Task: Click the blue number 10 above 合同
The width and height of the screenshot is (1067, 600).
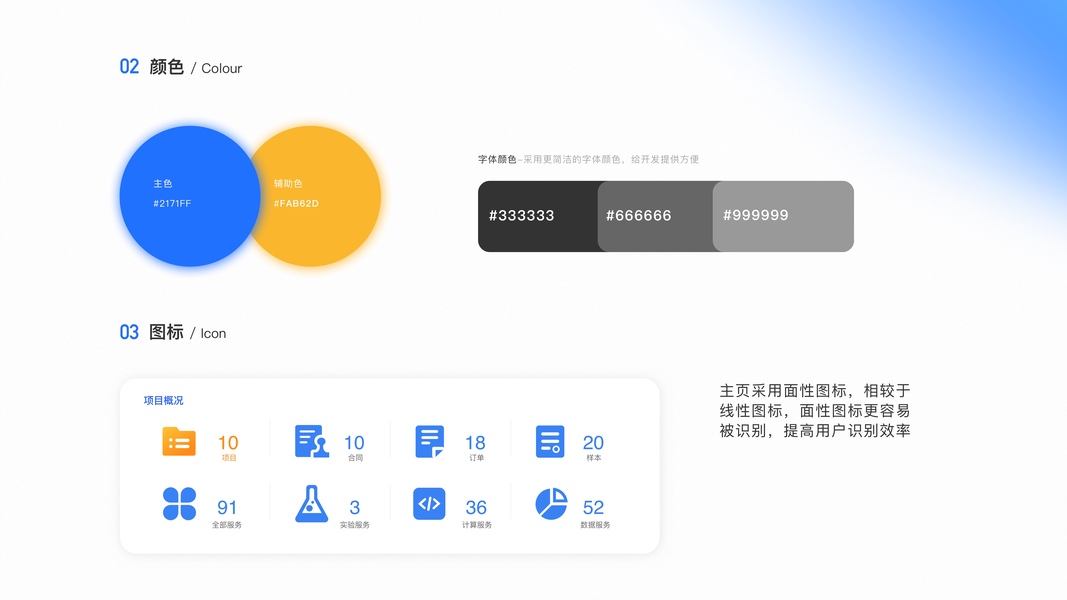Action: point(354,443)
